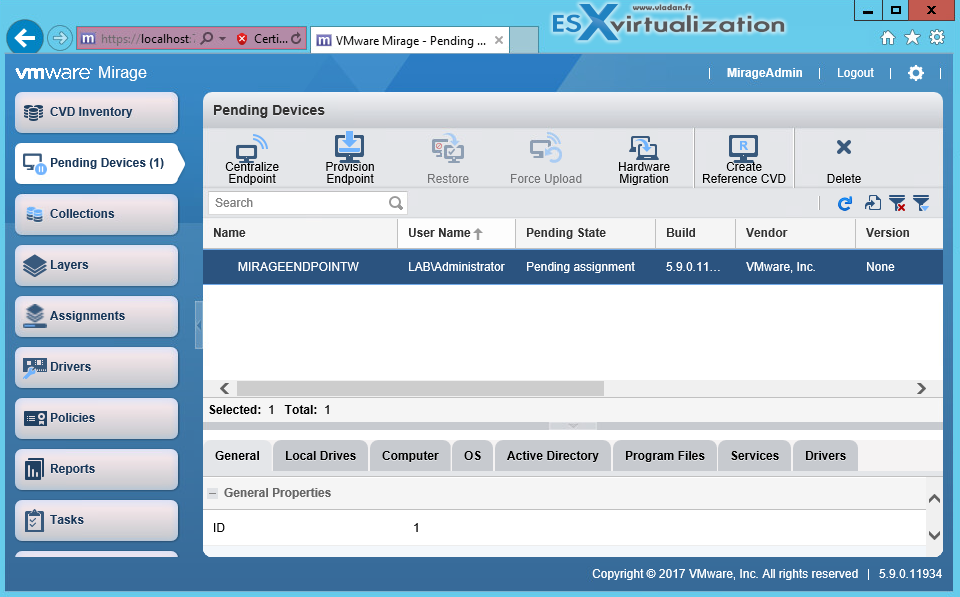Image resolution: width=960 pixels, height=597 pixels.
Task: Click the certificate error indicator
Action: click(262, 39)
